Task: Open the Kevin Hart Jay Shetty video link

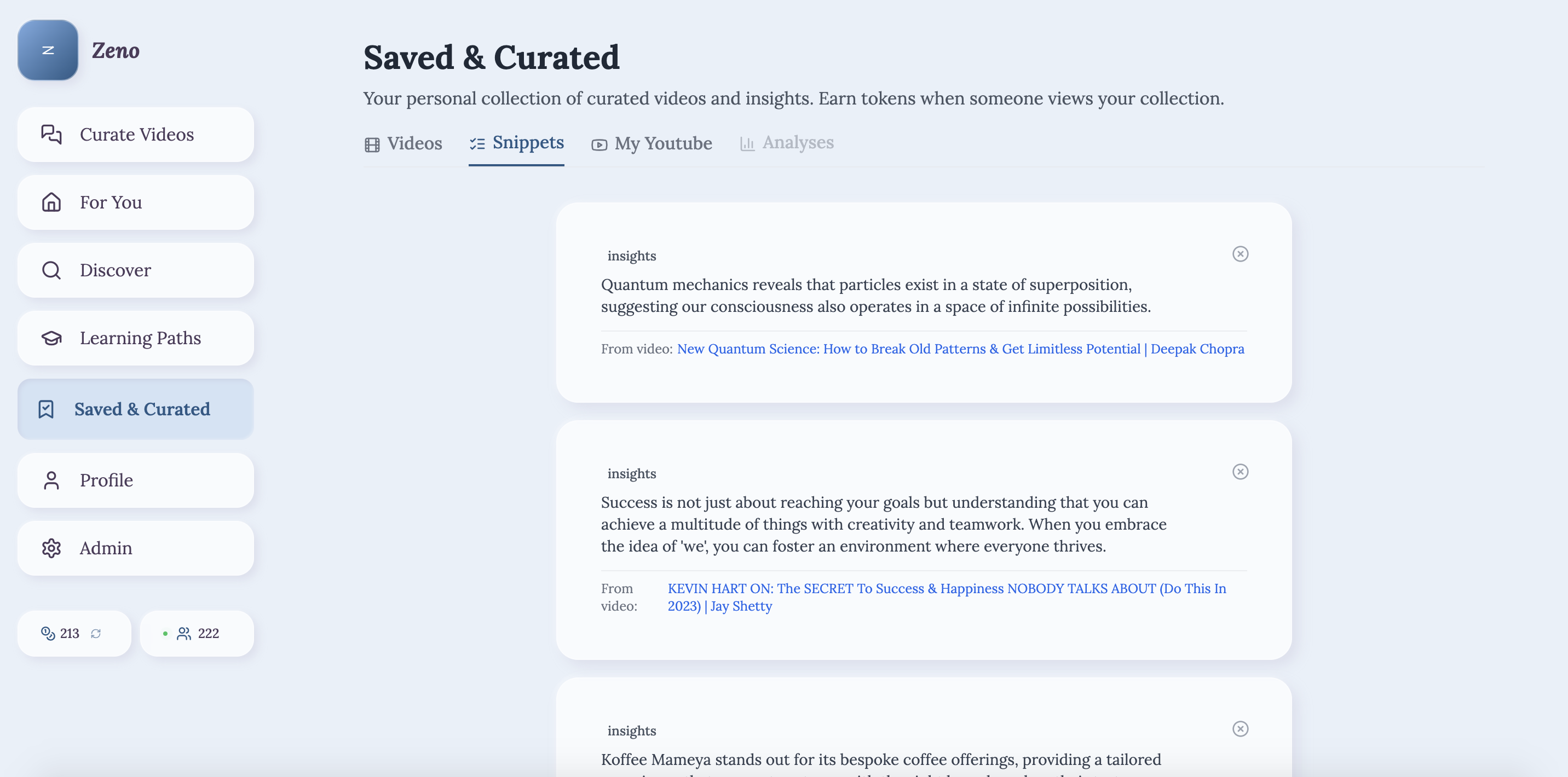Action: point(947,588)
